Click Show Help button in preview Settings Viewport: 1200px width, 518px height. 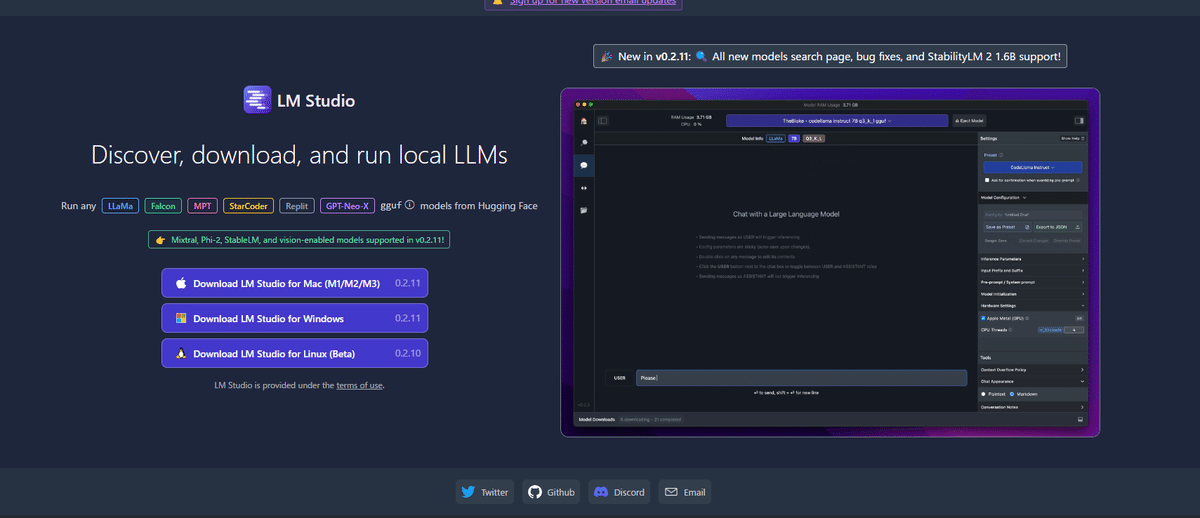click(1072, 138)
